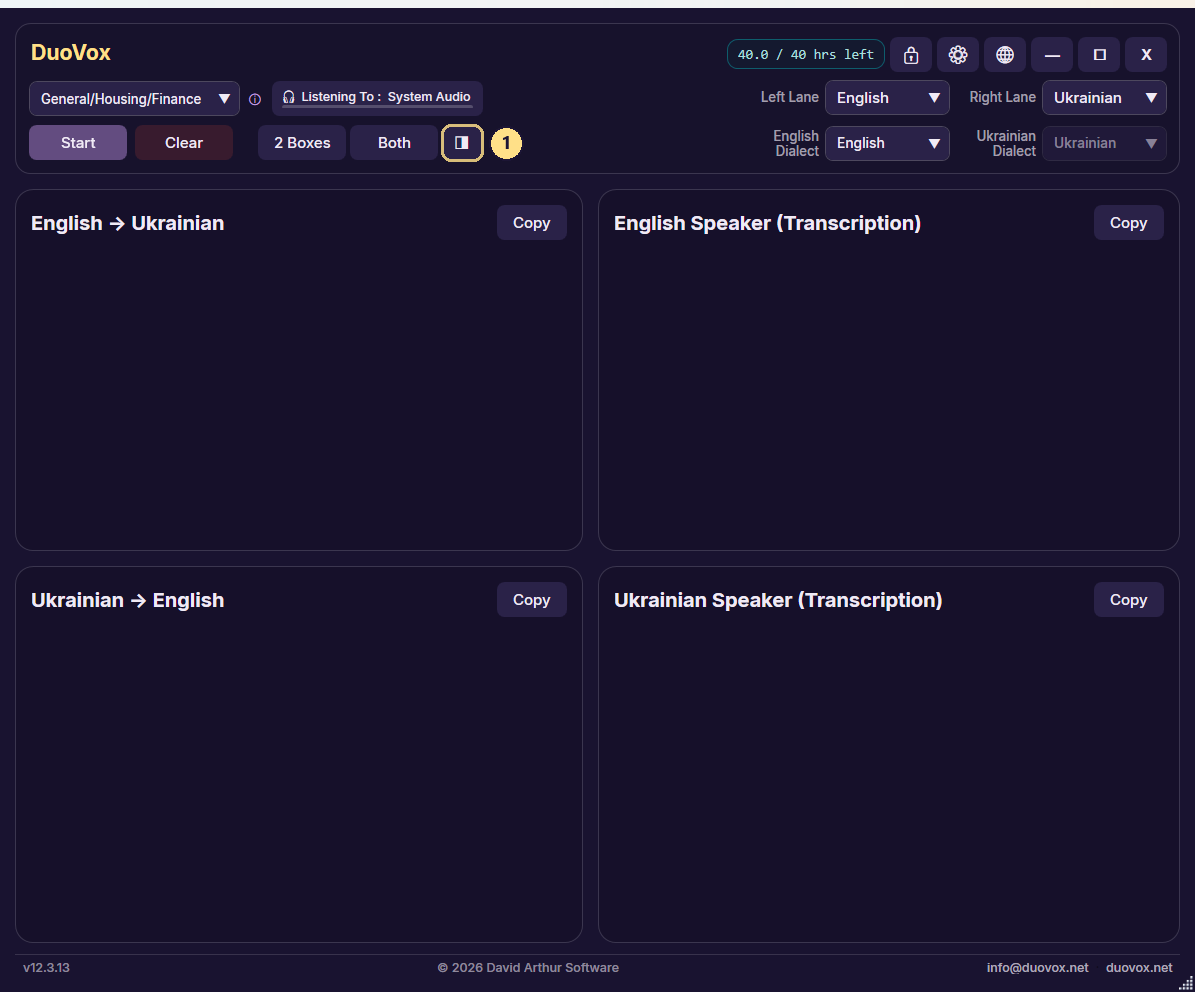Viewport: 1195px width, 992px height.
Task: Click the DuoVox logo title
Action: tap(71, 53)
